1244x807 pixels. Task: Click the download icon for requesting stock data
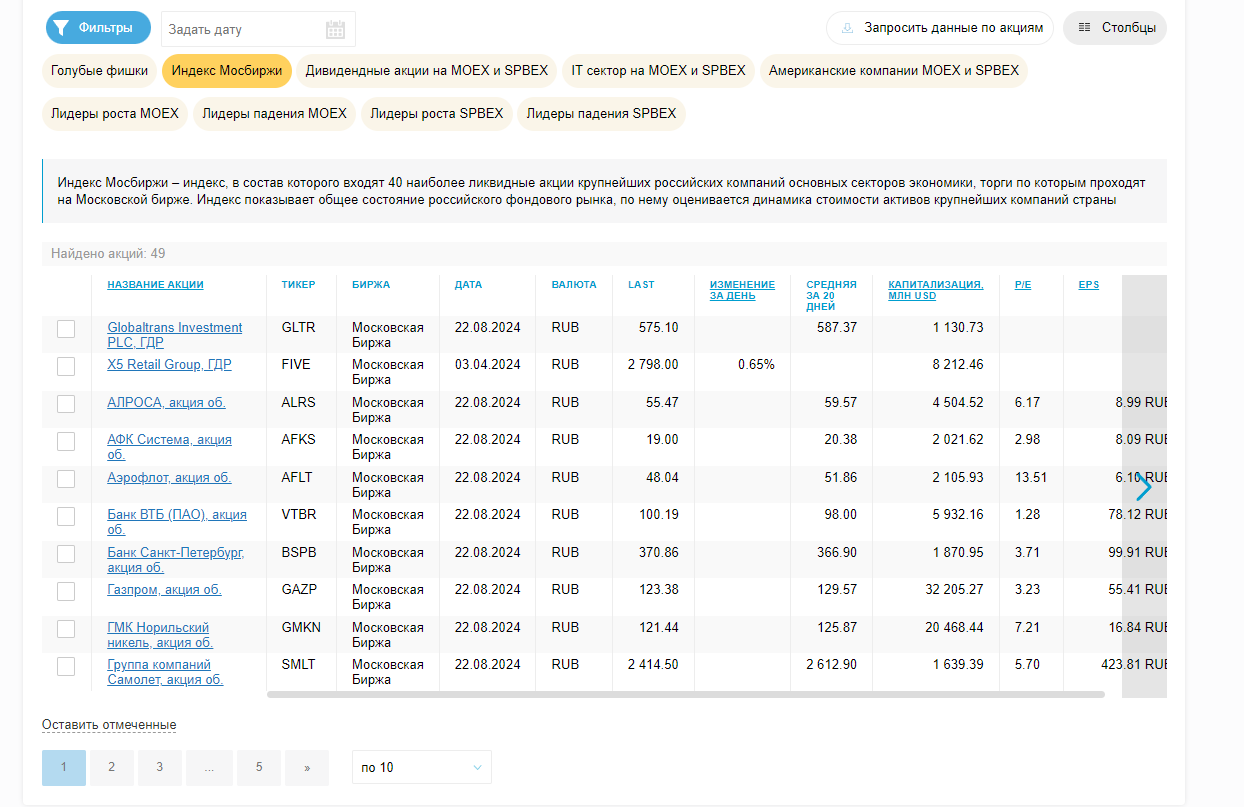(847, 28)
